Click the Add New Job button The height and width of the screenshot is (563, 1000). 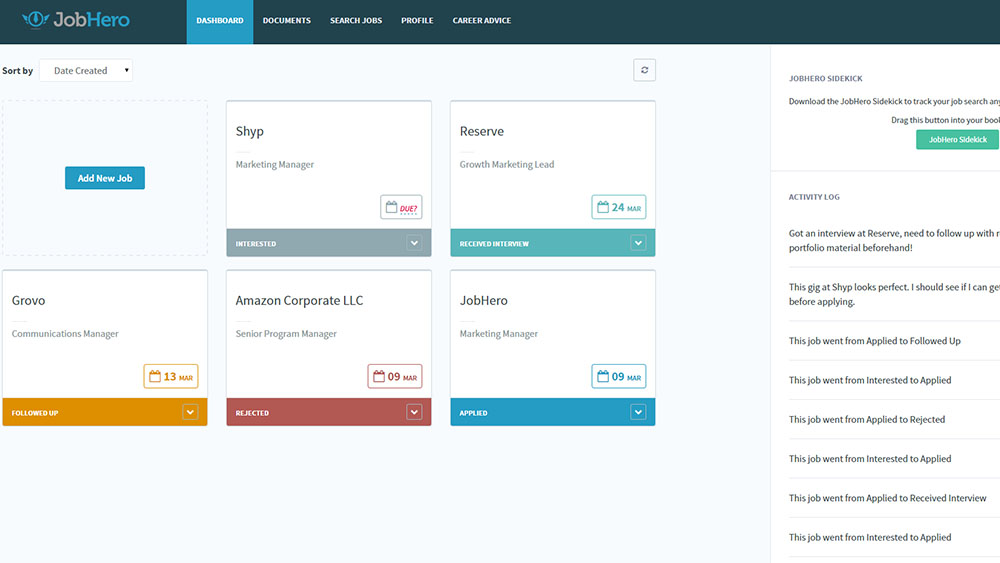point(105,178)
